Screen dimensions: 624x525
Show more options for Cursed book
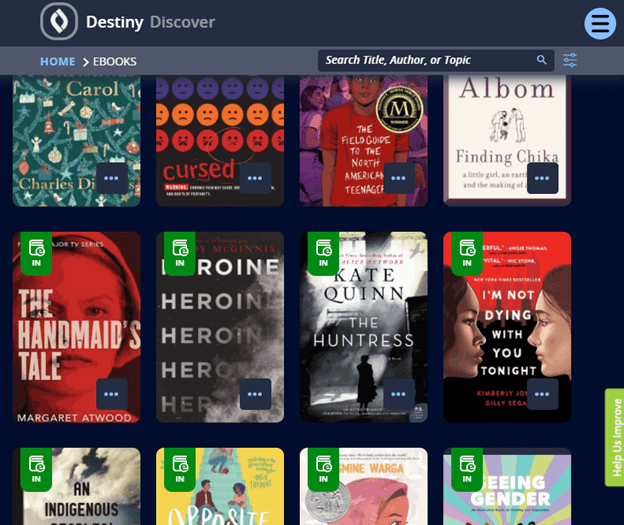255,178
